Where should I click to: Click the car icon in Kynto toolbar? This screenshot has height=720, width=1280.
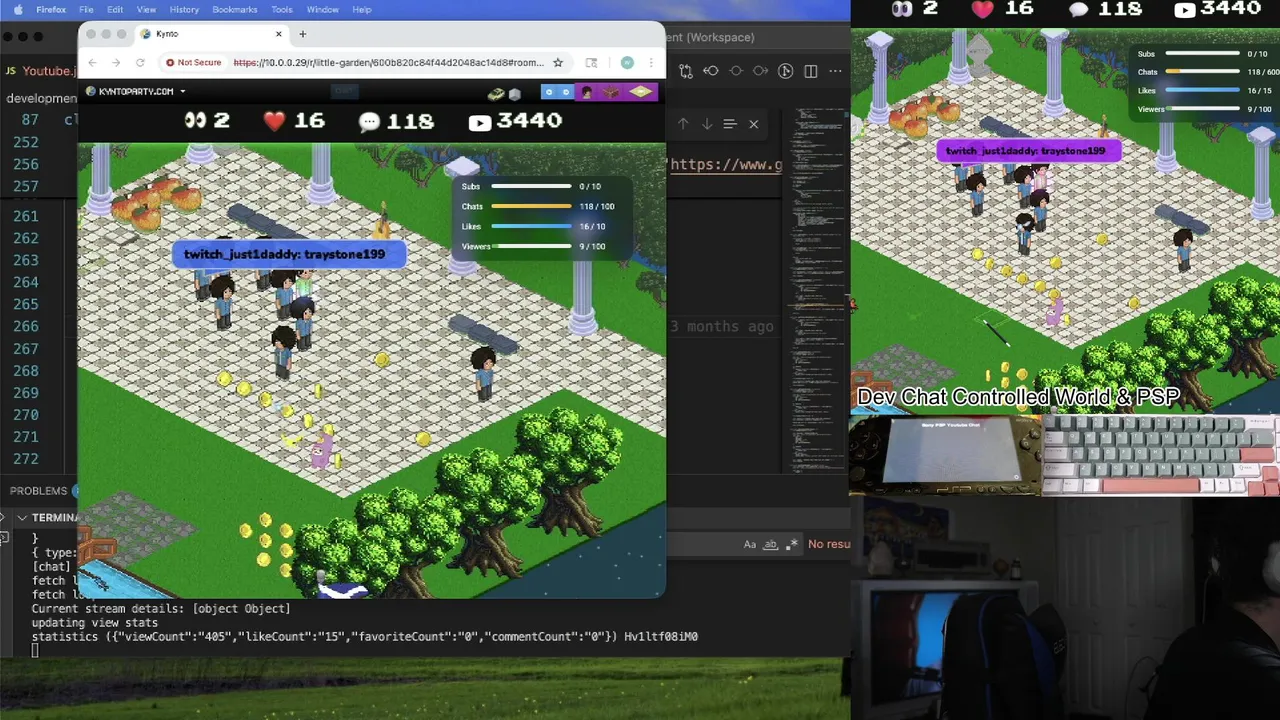point(495,93)
